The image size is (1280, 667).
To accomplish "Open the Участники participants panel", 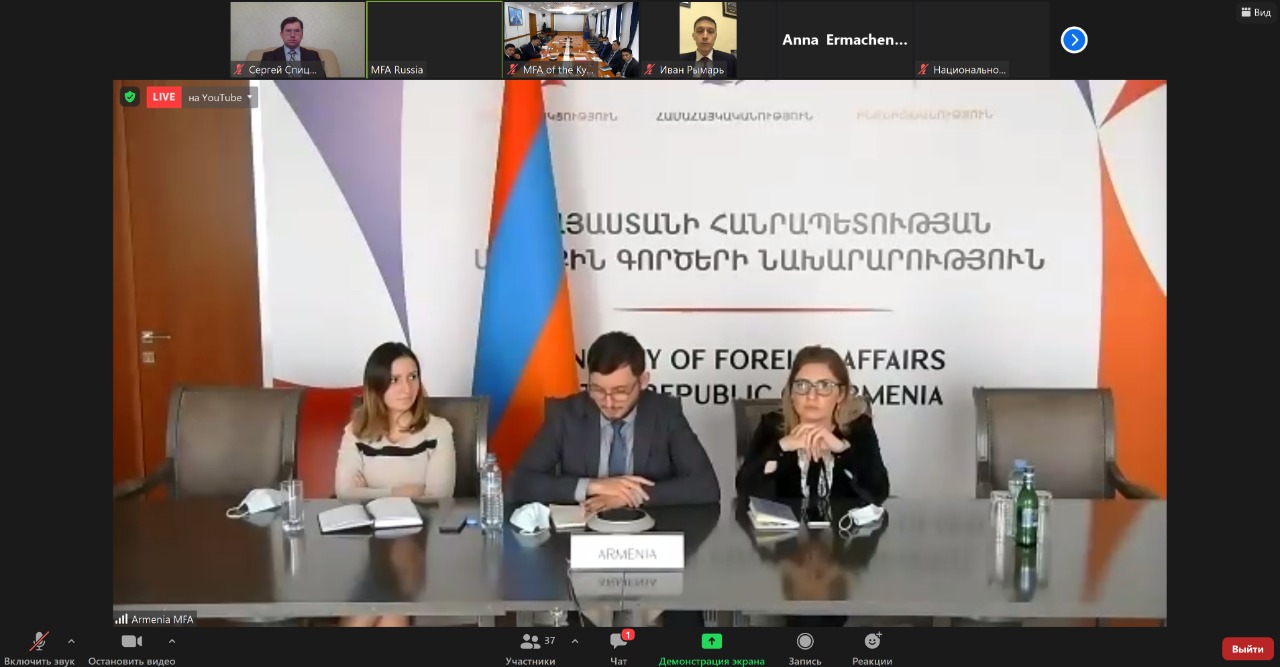I will point(530,642).
